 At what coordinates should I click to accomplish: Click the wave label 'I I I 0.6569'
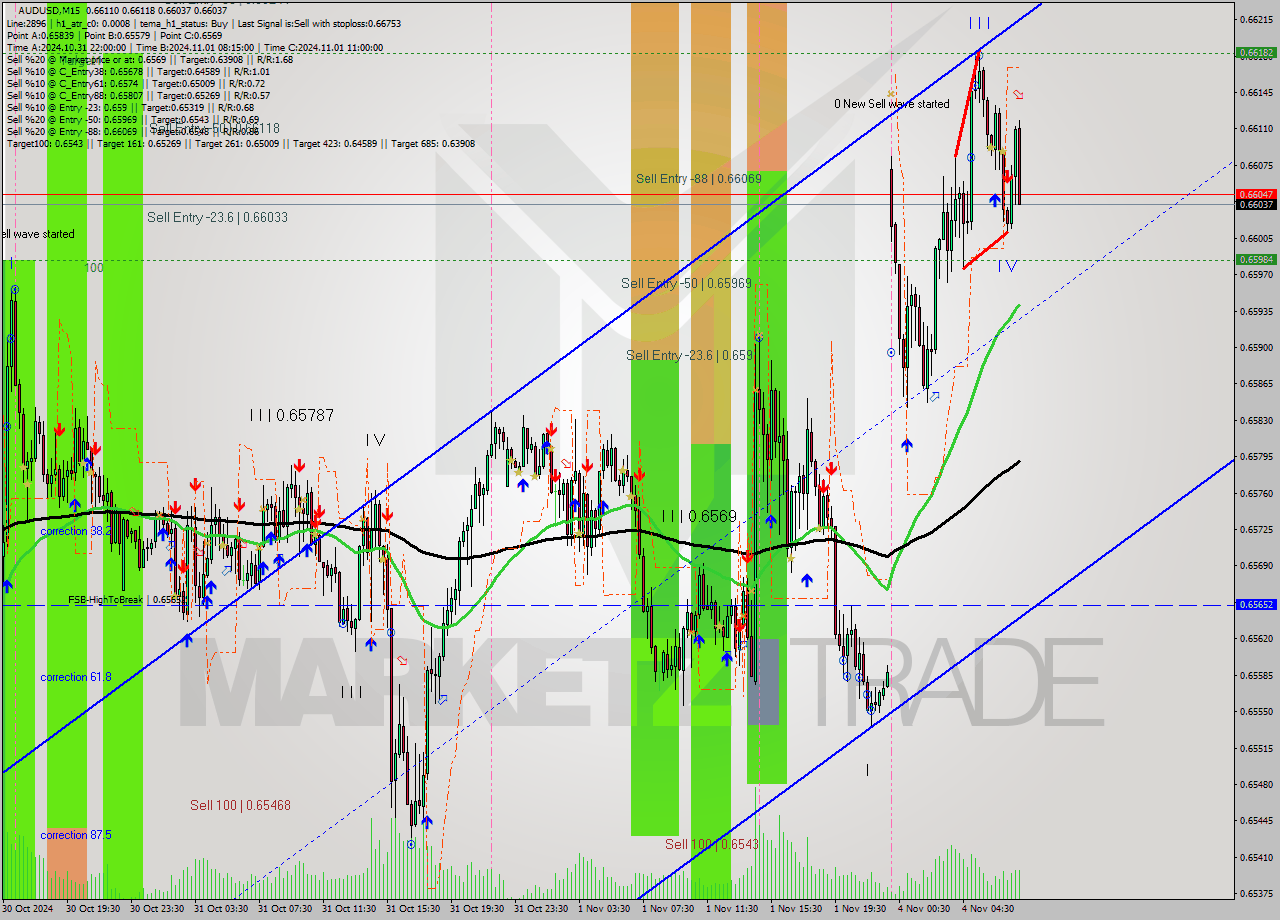coord(699,517)
